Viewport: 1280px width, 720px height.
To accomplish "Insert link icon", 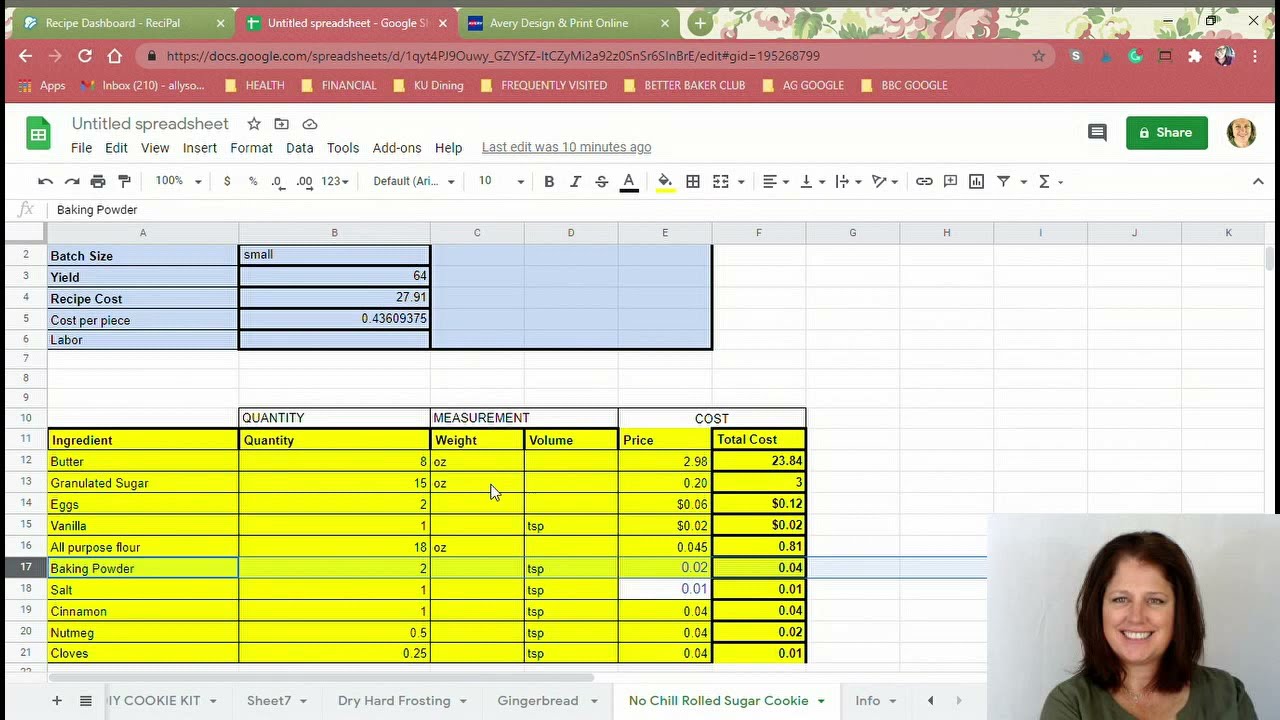I will click(x=924, y=181).
